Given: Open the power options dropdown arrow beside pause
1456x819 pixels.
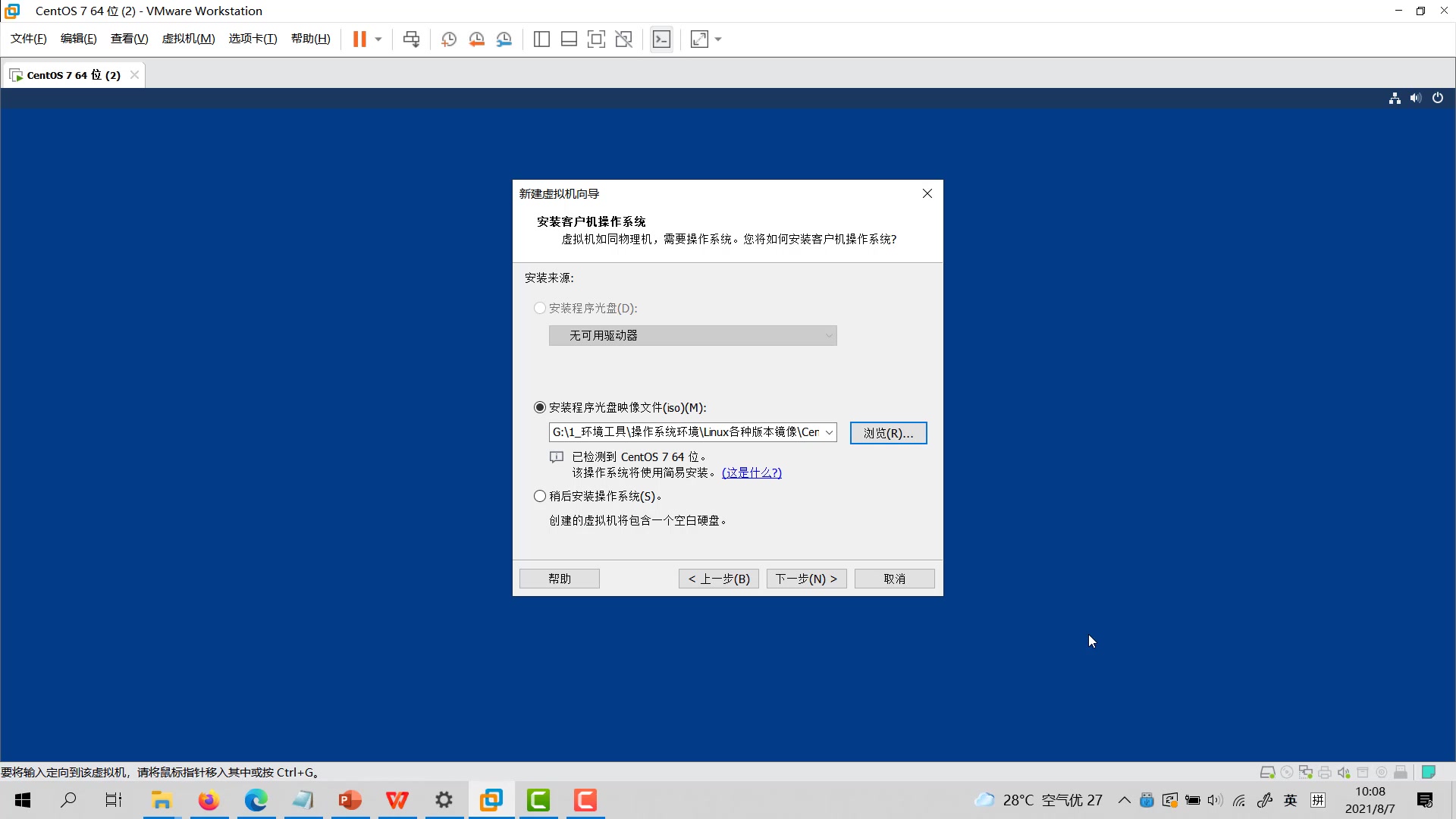Looking at the screenshot, I should point(378,39).
